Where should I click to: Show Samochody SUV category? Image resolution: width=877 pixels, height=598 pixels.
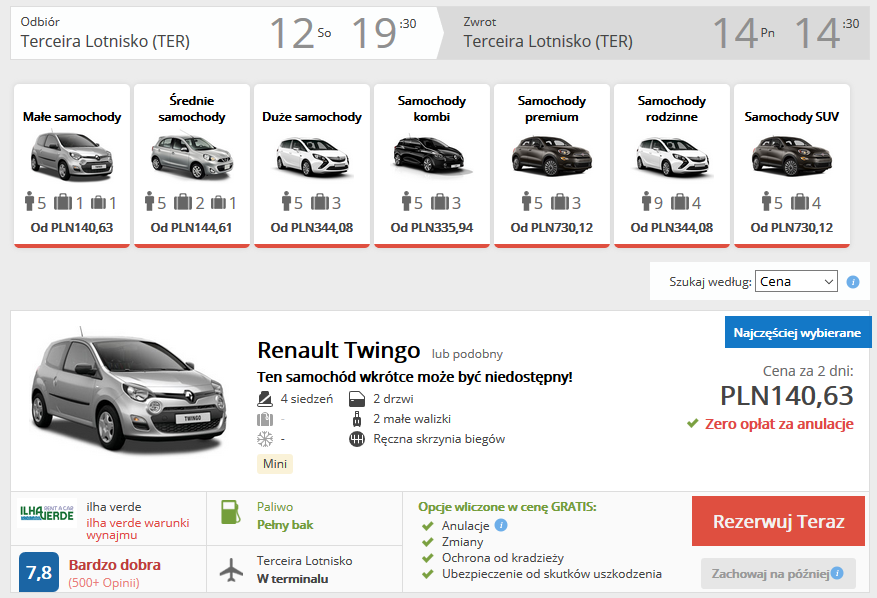point(791,166)
